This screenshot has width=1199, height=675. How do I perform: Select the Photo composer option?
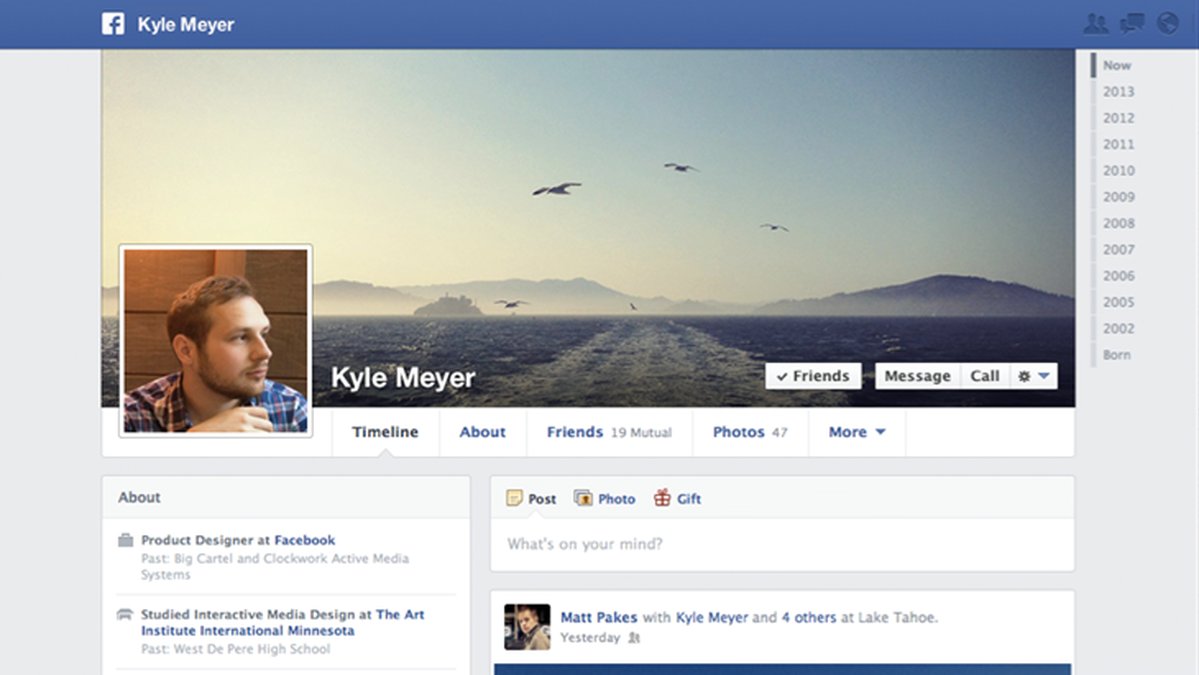(x=605, y=498)
